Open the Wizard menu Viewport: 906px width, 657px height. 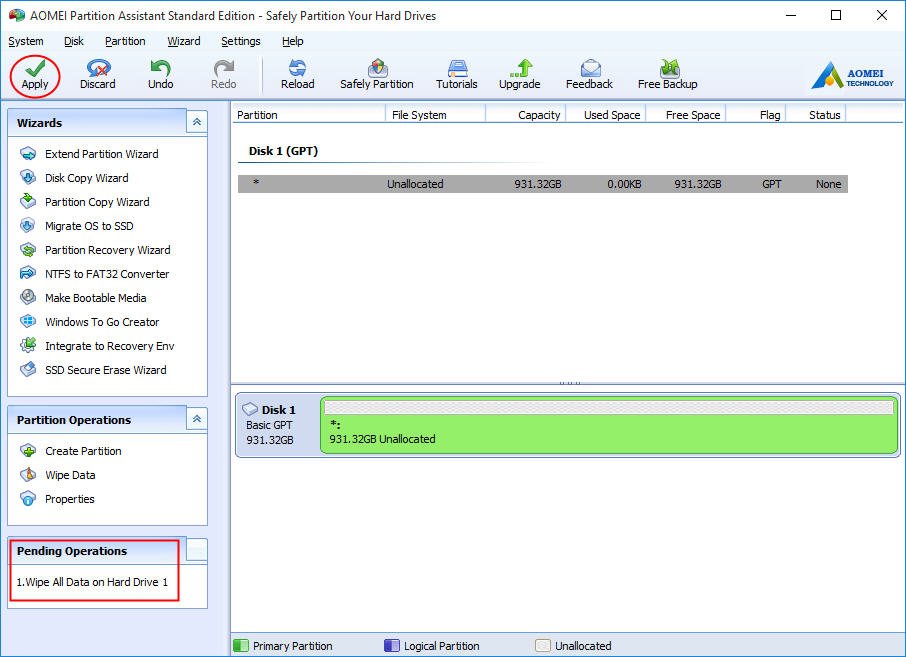click(x=184, y=41)
